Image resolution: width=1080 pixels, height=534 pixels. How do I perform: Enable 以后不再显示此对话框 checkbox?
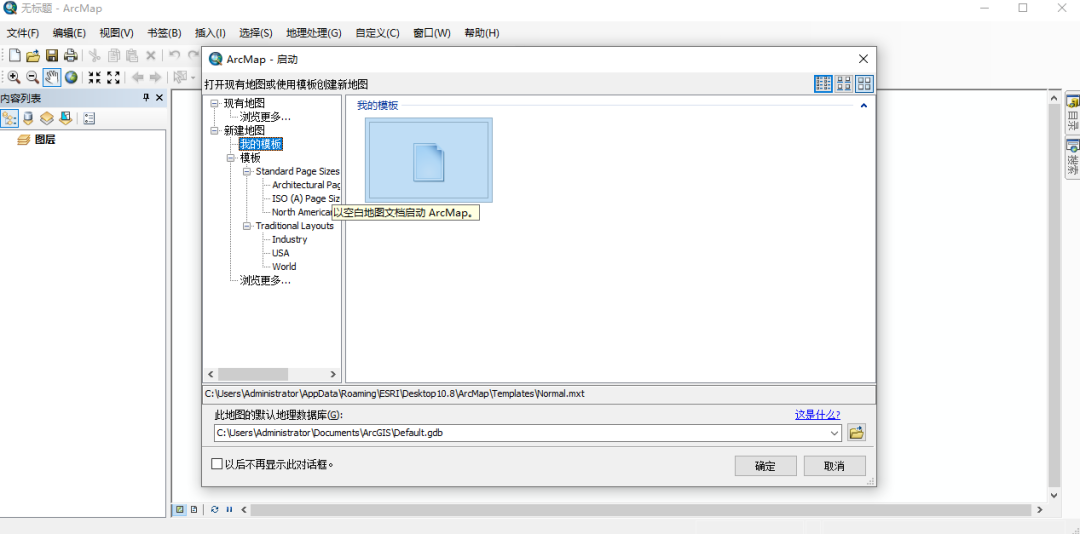[x=217, y=464]
